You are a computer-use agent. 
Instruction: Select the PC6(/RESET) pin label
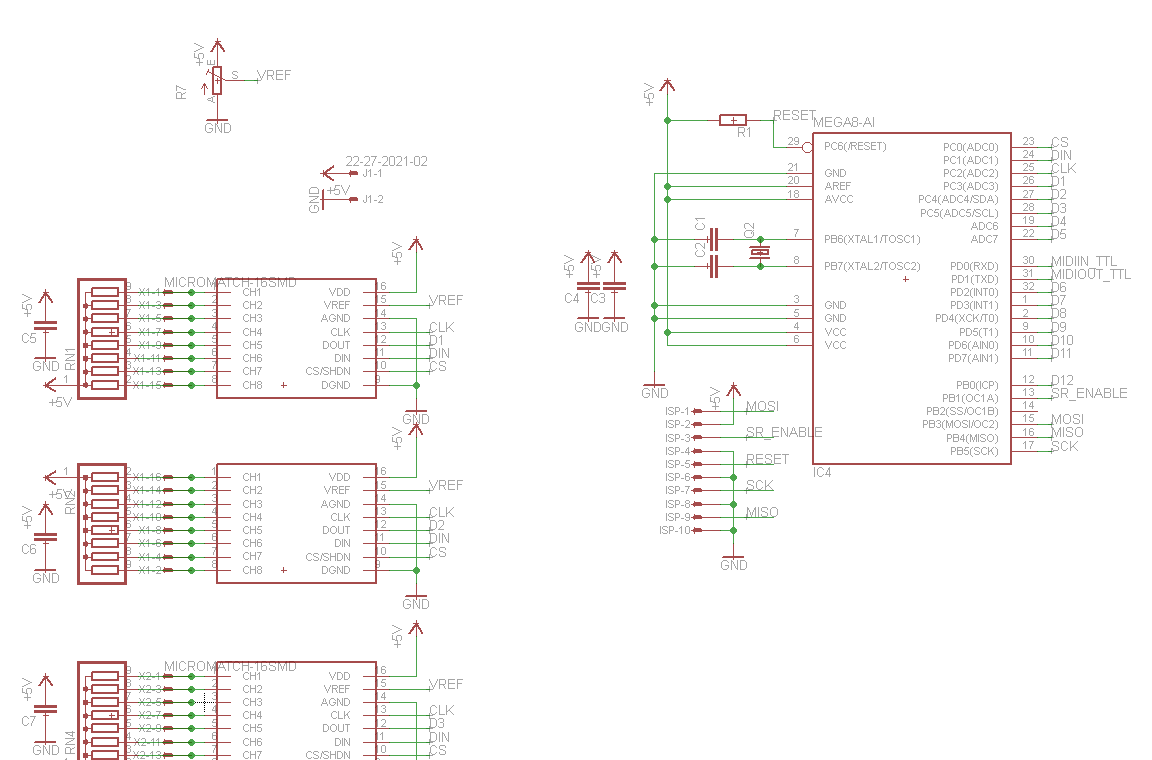point(855,146)
